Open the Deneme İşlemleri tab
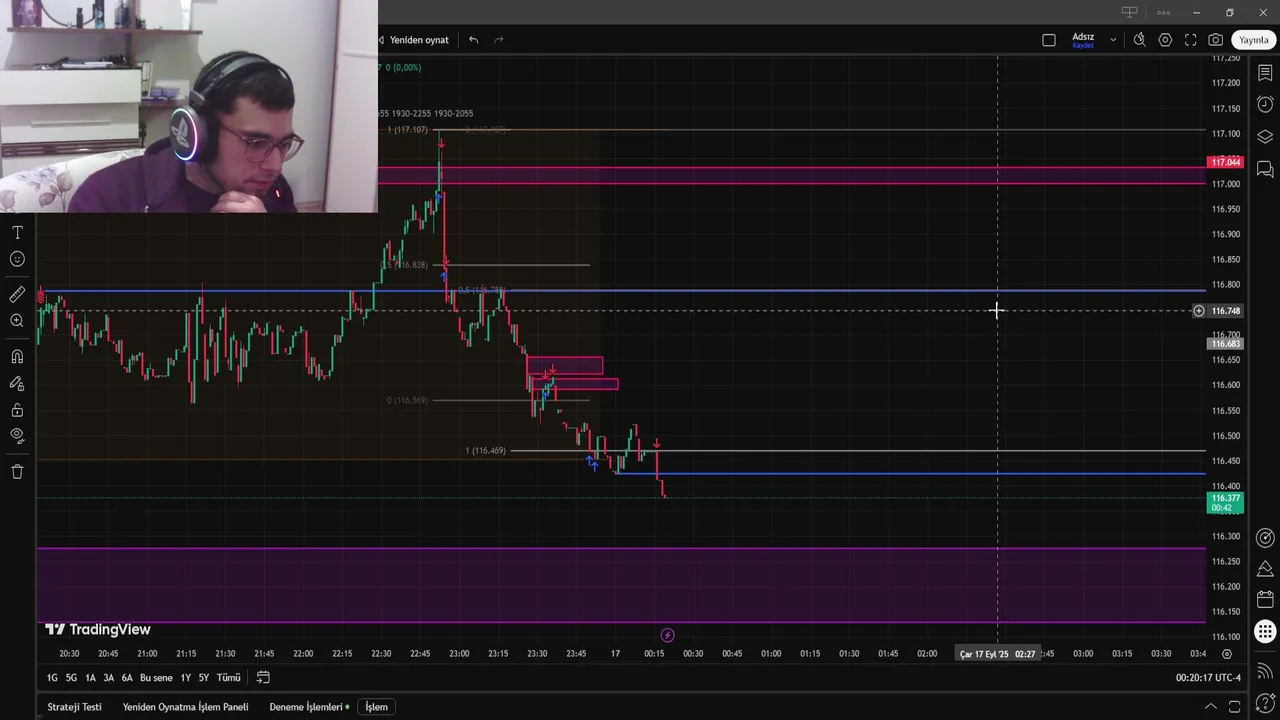The width and height of the screenshot is (1280, 720). 306,707
